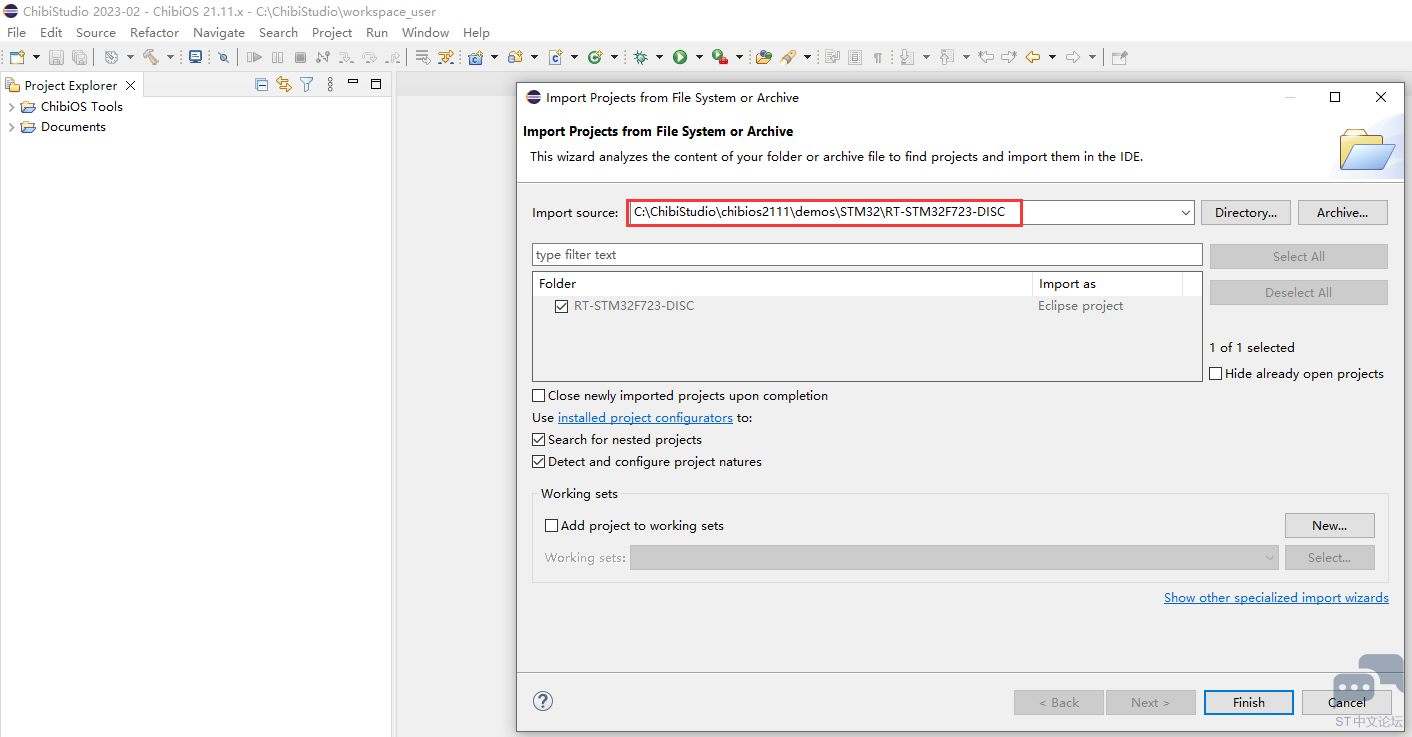The image size is (1412, 737).
Task: Open the Refactor menu
Action: tap(154, 32)
